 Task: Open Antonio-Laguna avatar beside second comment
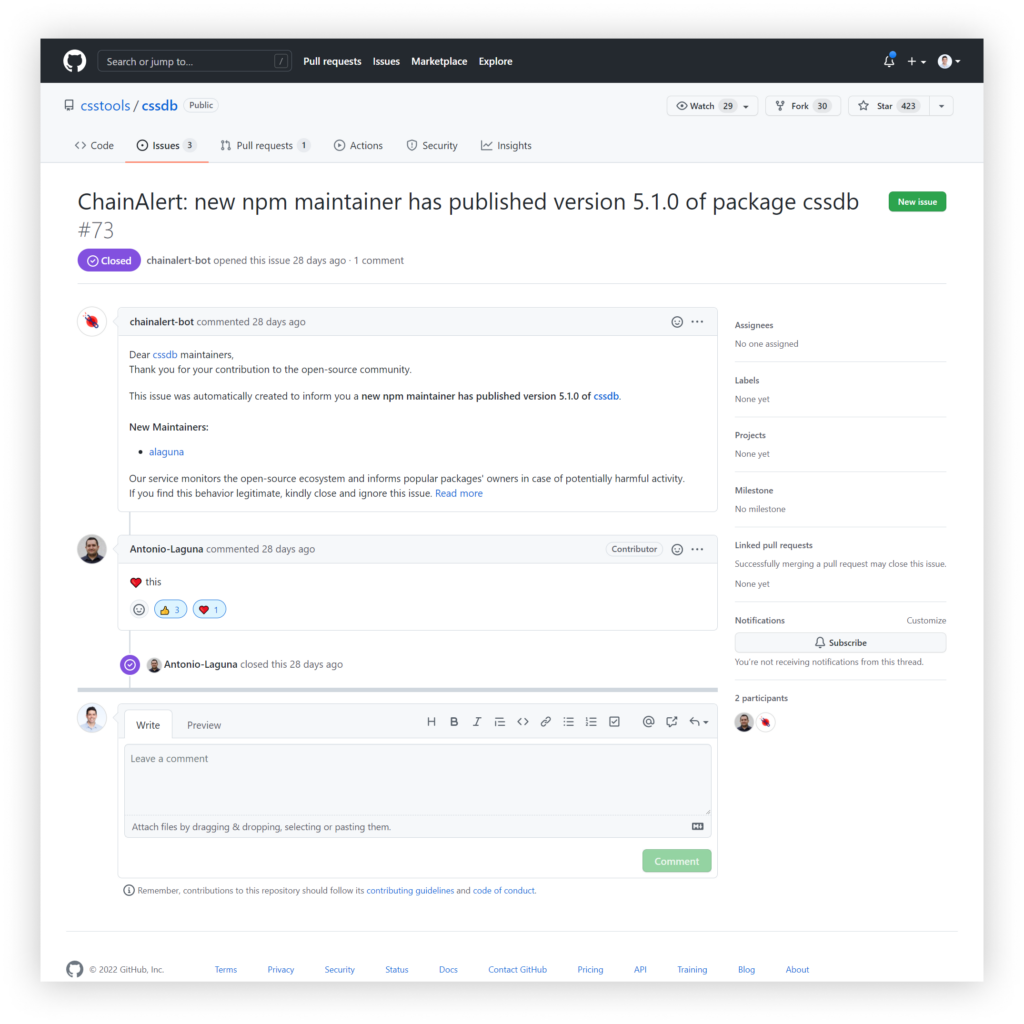pyautogui.click(x=92, y=549)
